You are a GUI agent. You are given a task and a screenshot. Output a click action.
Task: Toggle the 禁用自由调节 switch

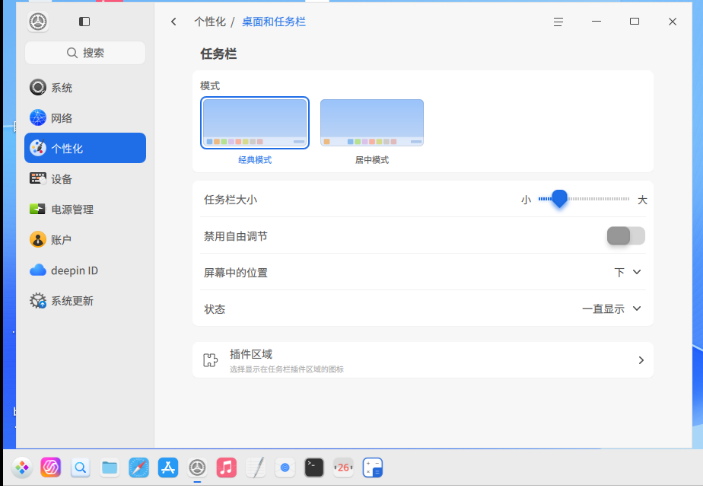pyautogui.click(x=626, y=236)
